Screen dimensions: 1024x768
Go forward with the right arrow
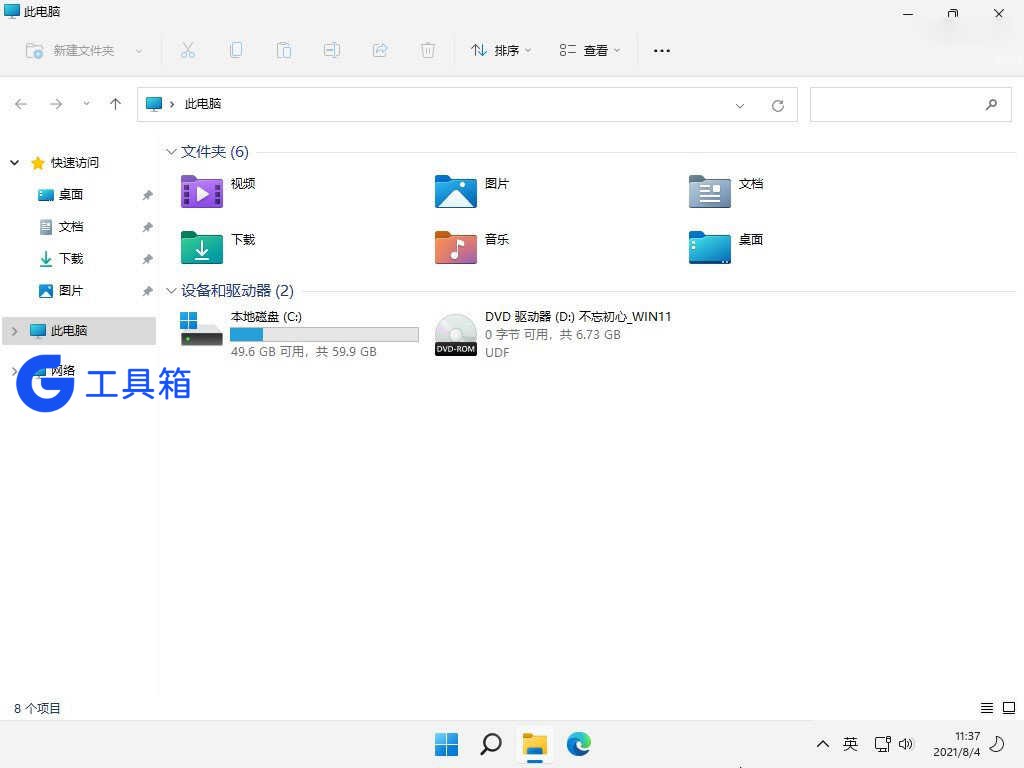click(x=56, y=104)
